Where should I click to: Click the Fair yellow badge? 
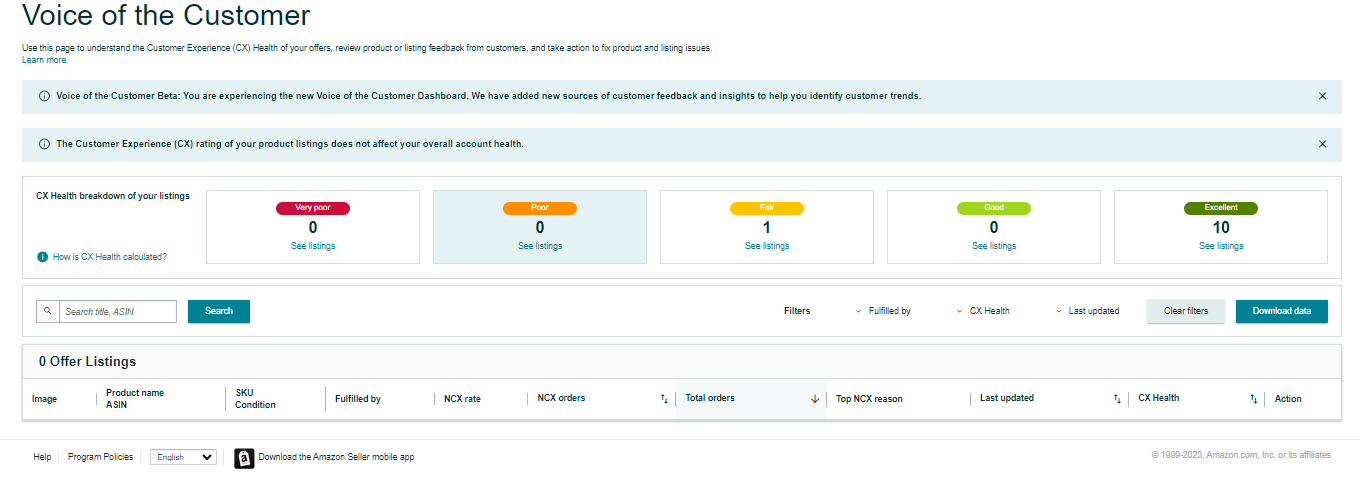pyautogui.click(x=767, y=208)
